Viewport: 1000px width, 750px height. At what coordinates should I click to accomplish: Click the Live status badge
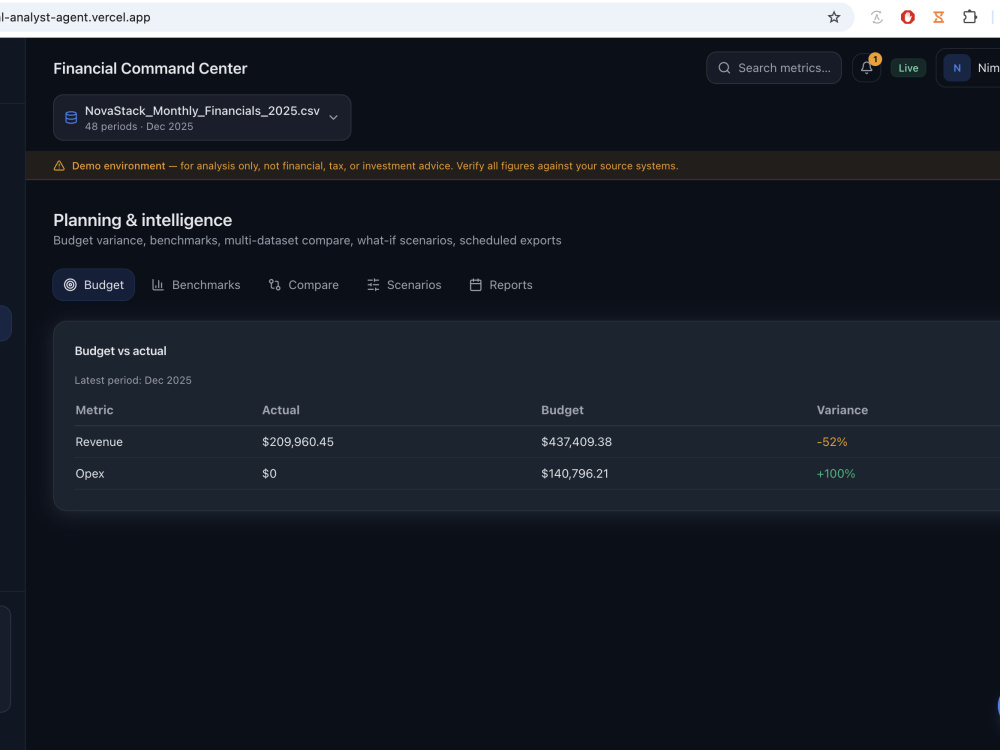tap(908, 68)
